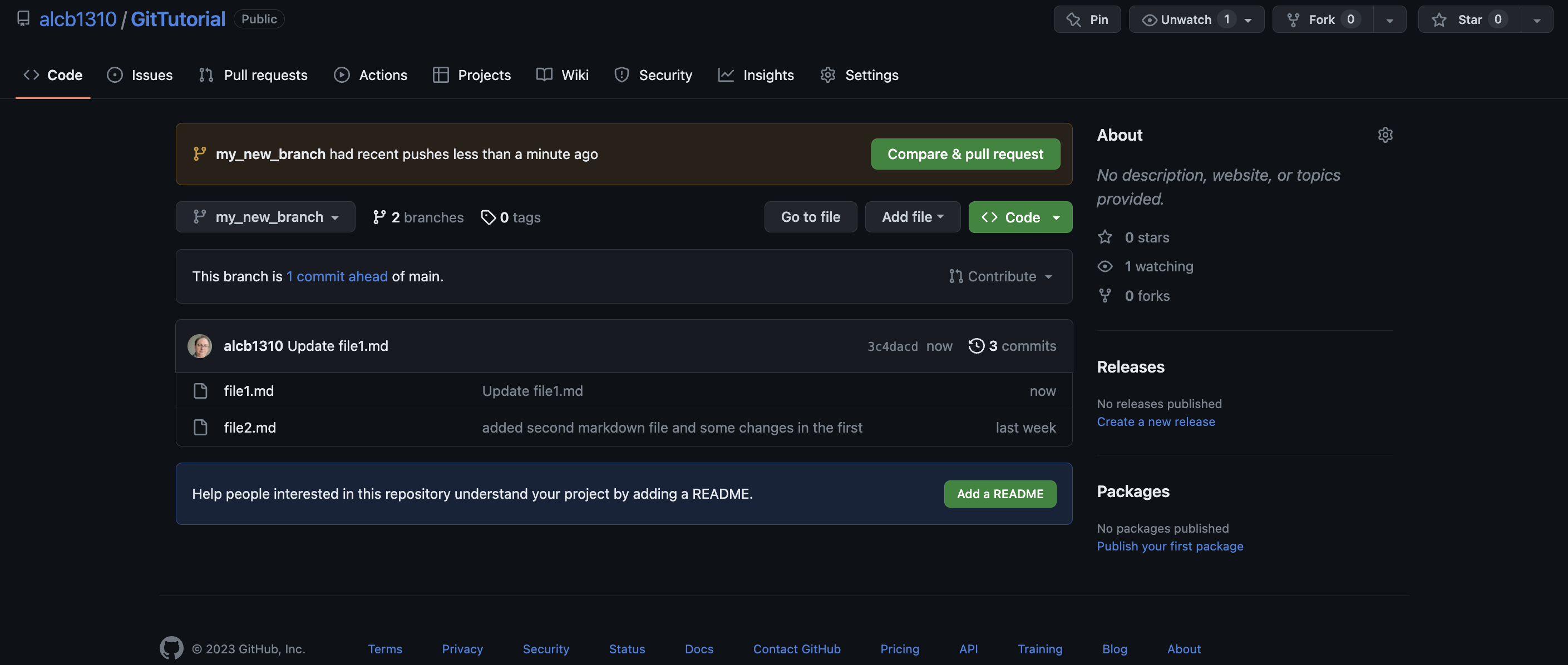Open the Insights tab
Image resolution: width=1568 pixels, height=665 pixels.
click(x=756, y=75)
